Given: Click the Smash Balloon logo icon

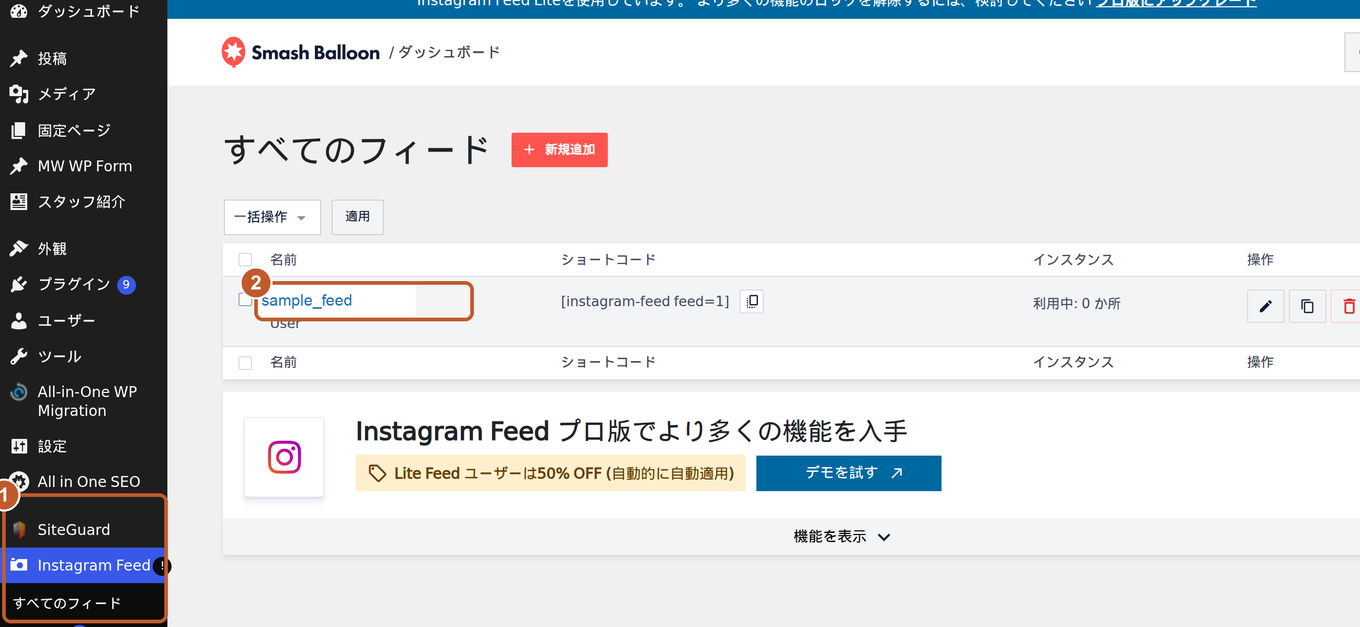Looking at the screenshot, I should (233, 52).
